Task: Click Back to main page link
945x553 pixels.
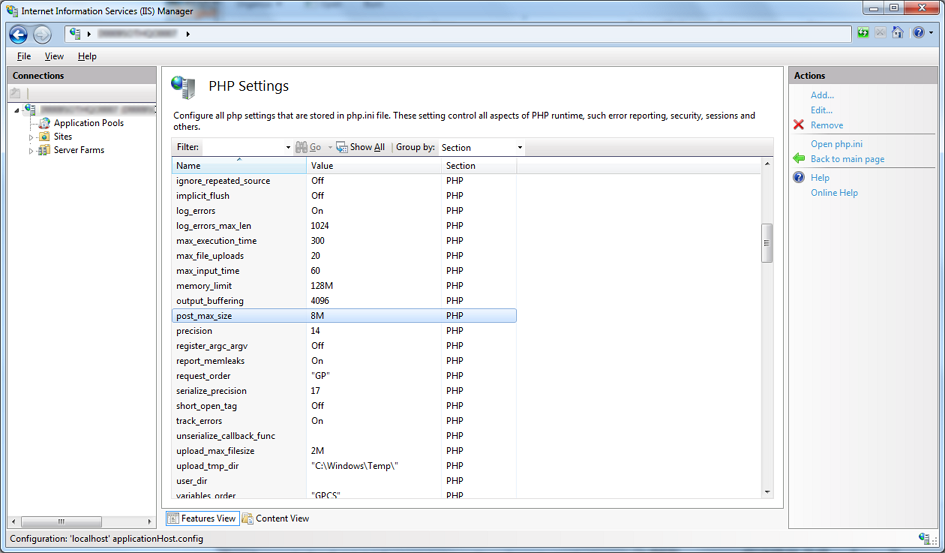Action: point(847,158)
